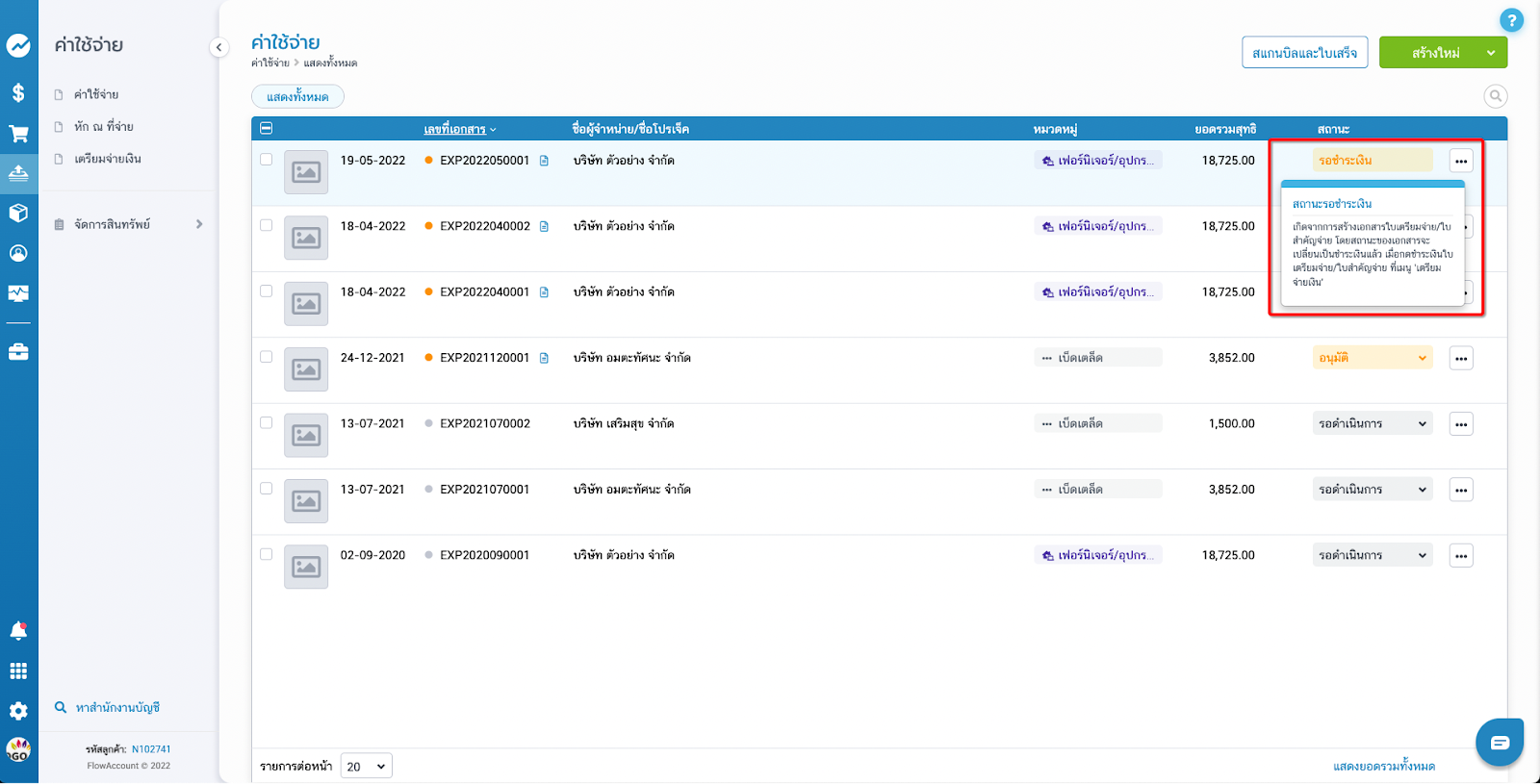Toggle the select-all checkbox in table header

(x=267, y=128)
